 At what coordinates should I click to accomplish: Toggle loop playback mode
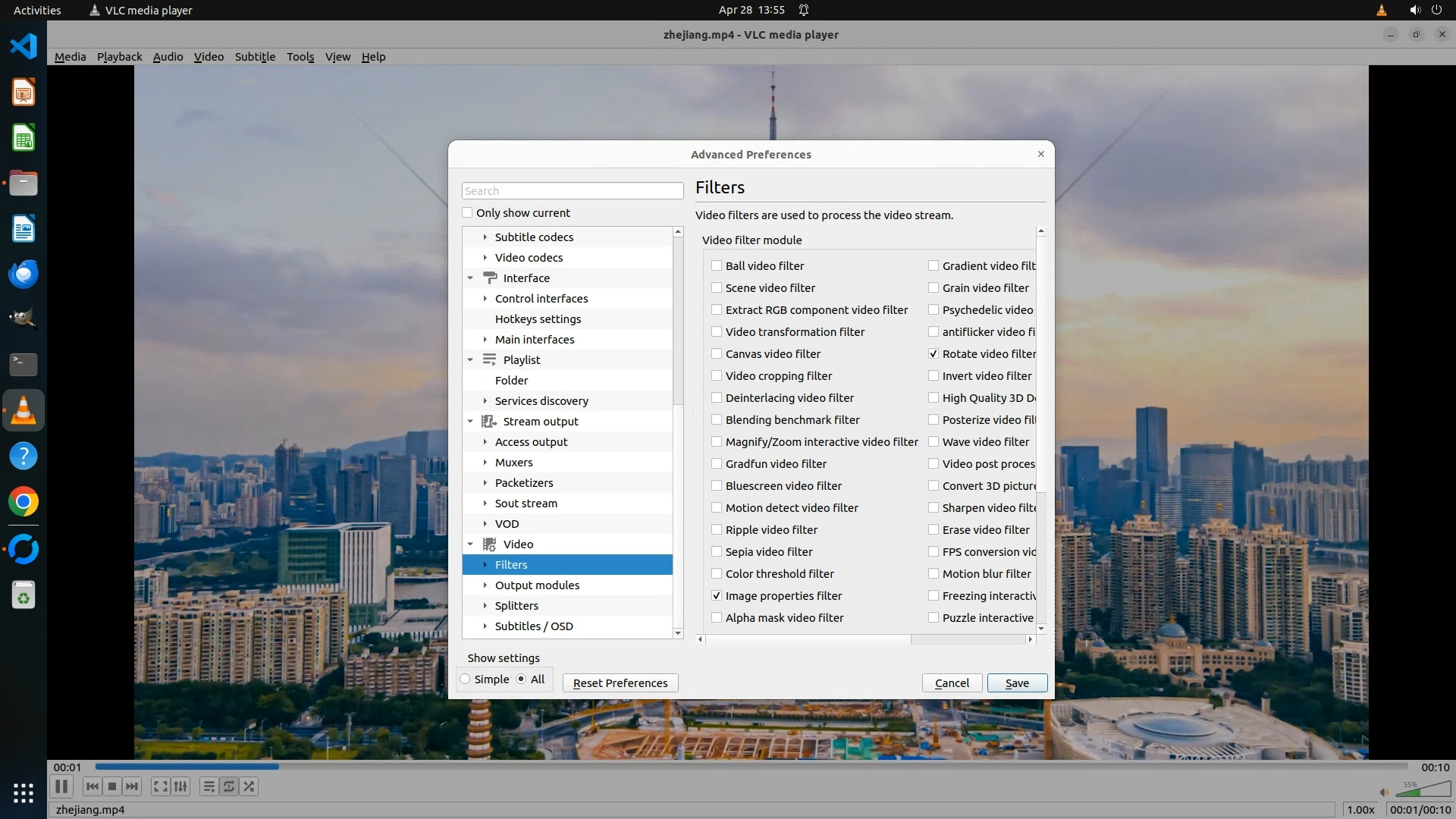229,787
